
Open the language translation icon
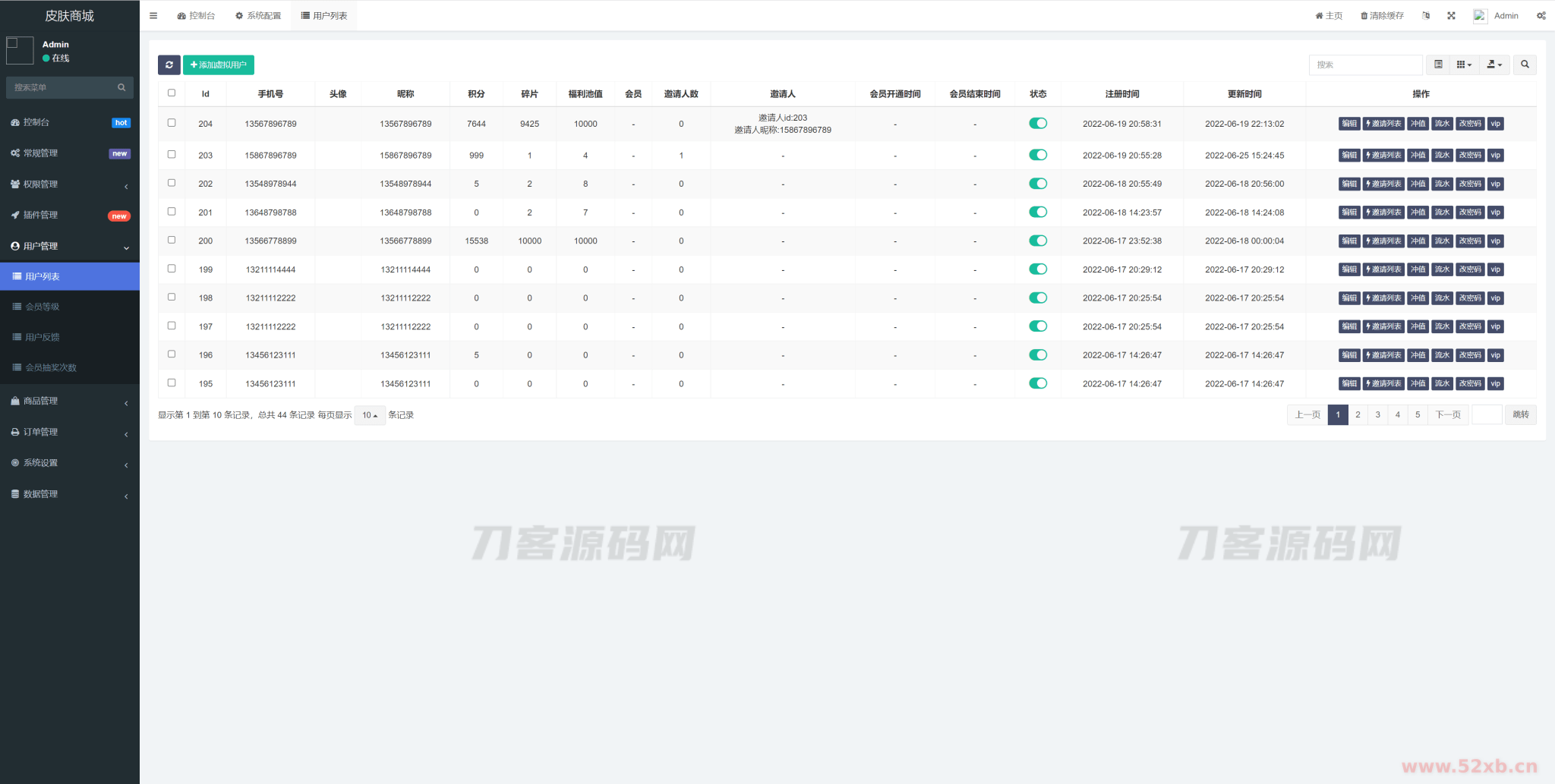tap(1426, 16)
